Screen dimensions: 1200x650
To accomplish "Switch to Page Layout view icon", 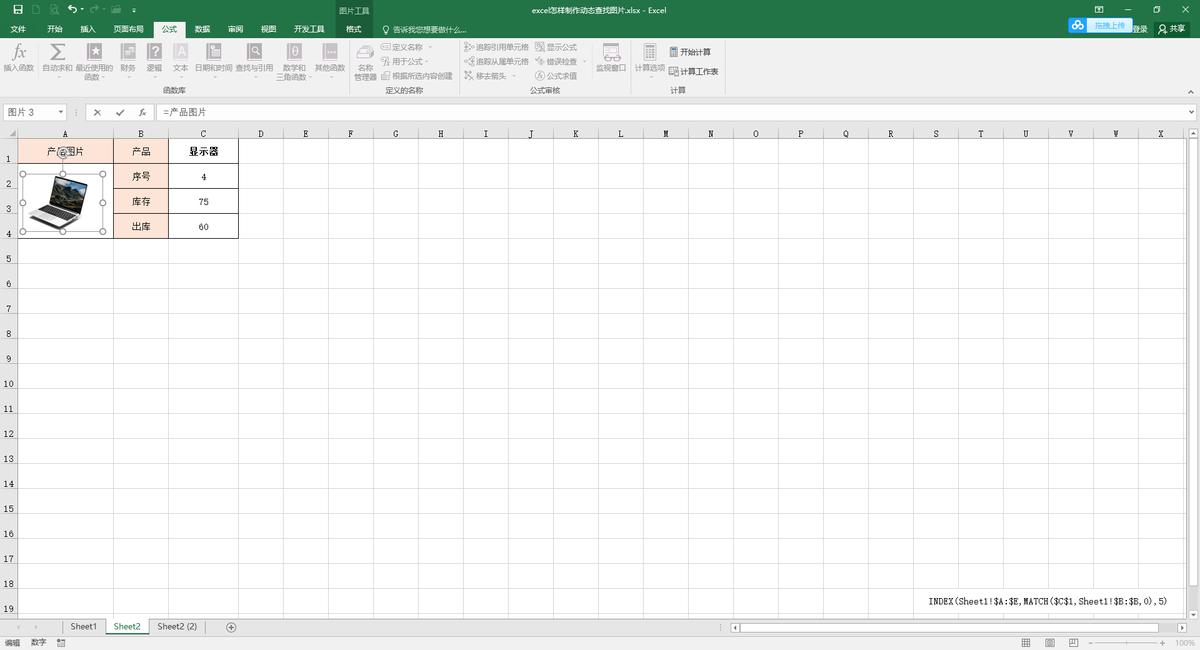I will (x=1050, y=643).
